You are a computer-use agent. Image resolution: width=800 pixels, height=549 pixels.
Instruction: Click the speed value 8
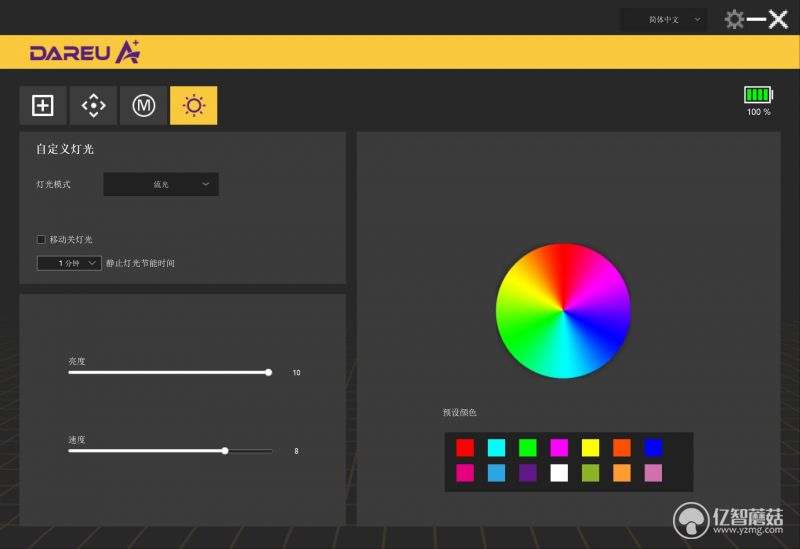click(x=296, y=451)
